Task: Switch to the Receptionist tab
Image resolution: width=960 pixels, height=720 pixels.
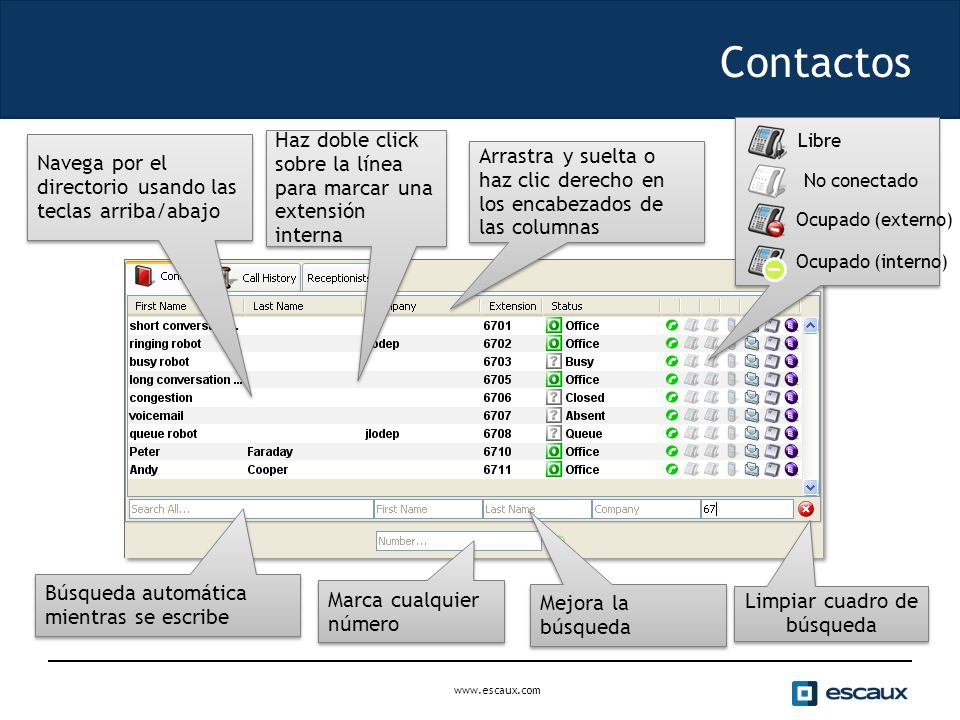Action: pyautogui.click(x=337, y=278)
